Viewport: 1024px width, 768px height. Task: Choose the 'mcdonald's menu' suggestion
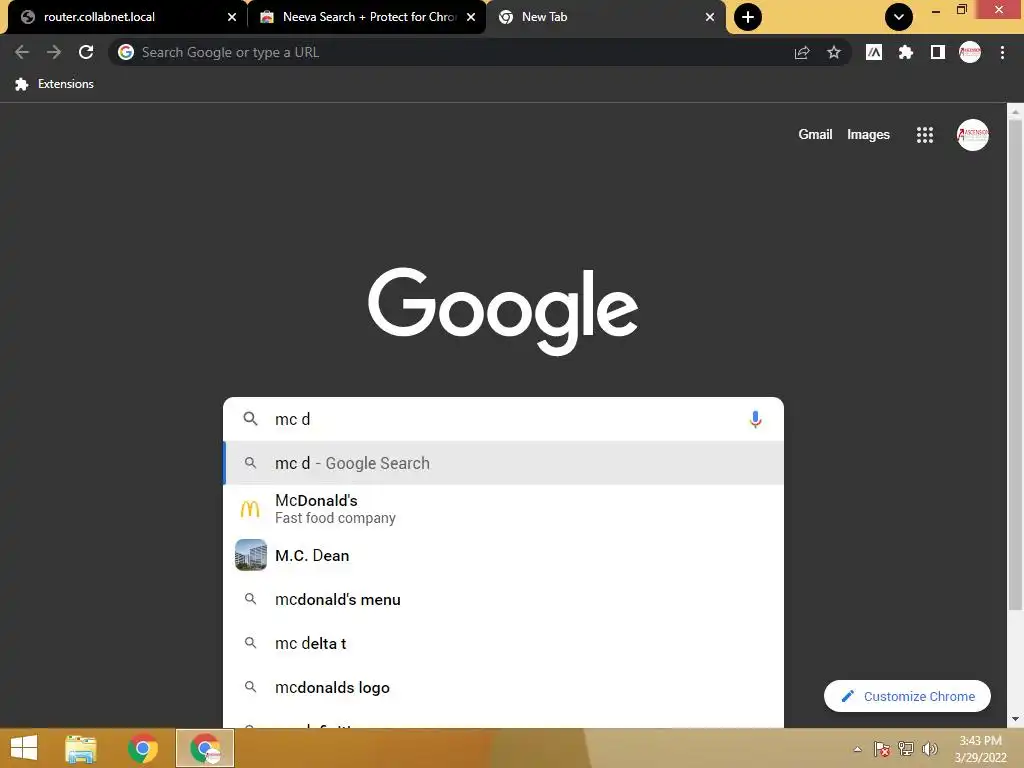(503, 599)
